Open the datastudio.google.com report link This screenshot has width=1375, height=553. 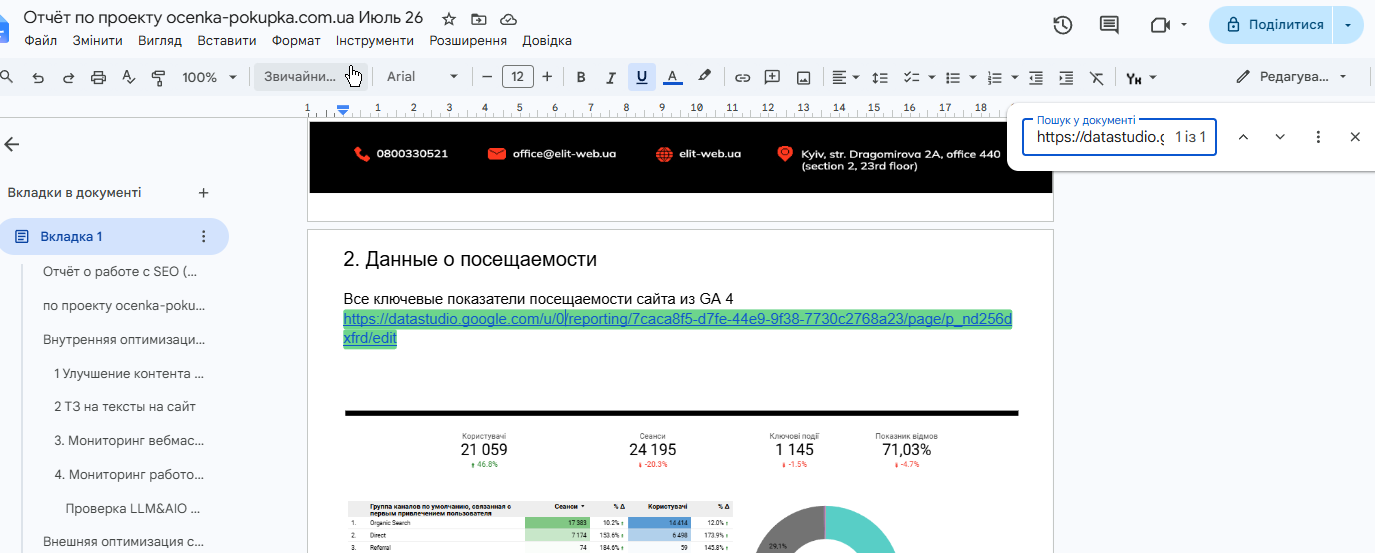(x=677, y=328)
